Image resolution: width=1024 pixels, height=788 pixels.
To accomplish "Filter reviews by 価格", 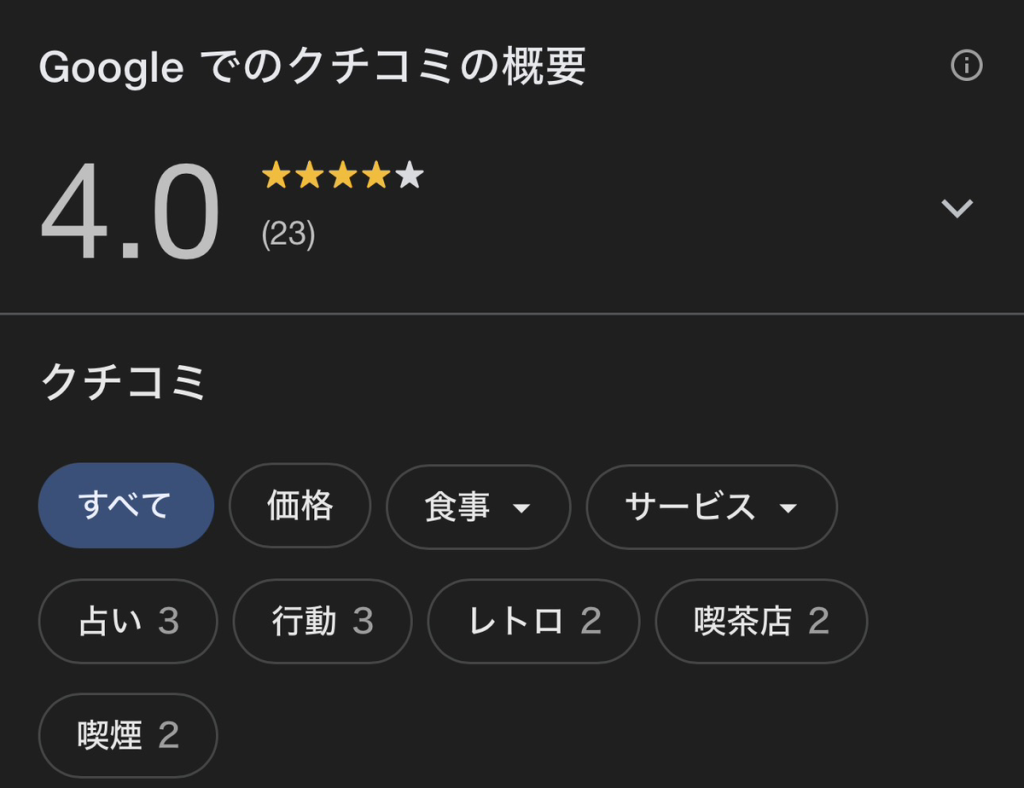I will (x=300, y=506).
